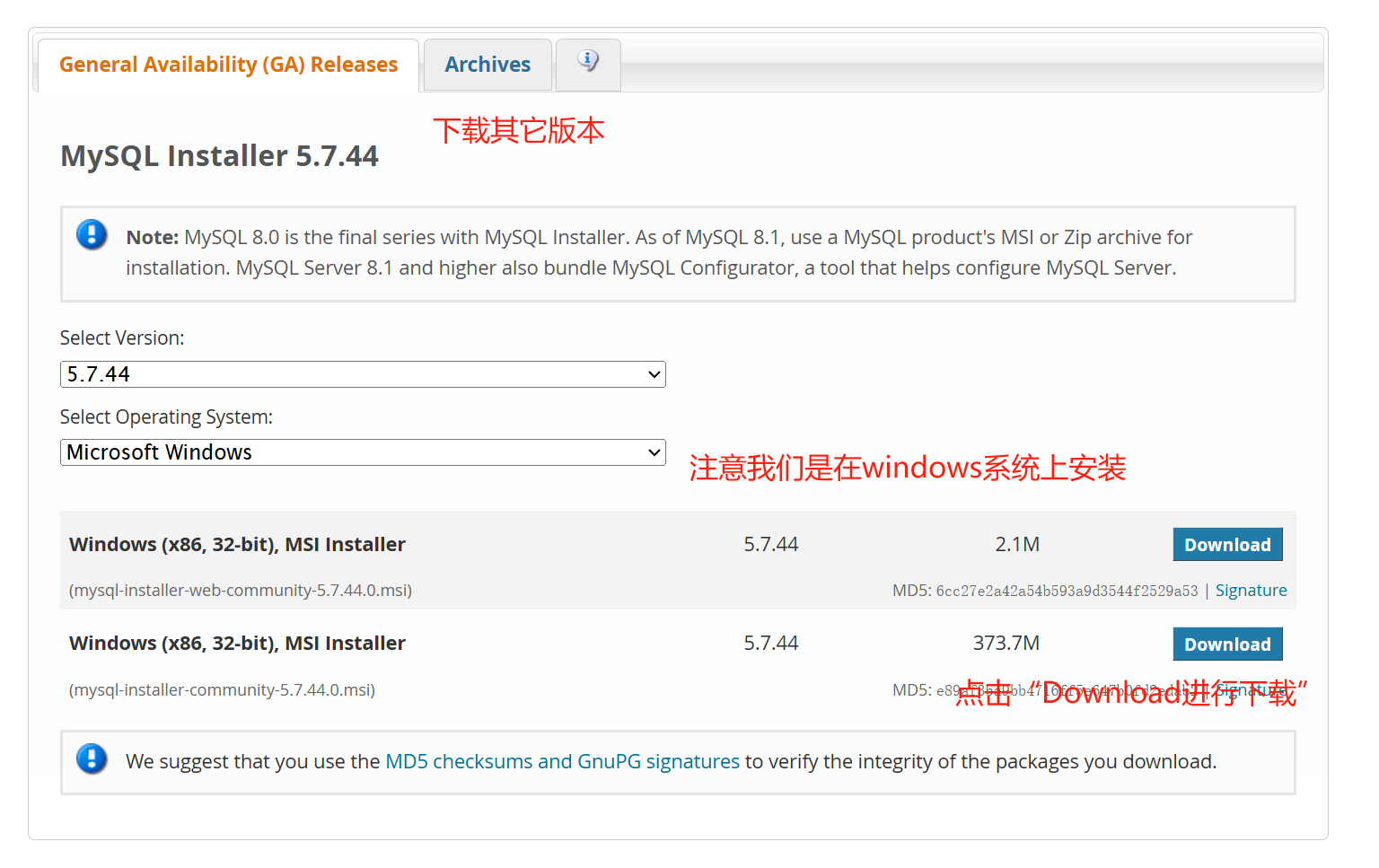Select filename mysql-installer-community-5.7.44.0.msi
The image size is (1379, 868).
[x=222, y=689]
